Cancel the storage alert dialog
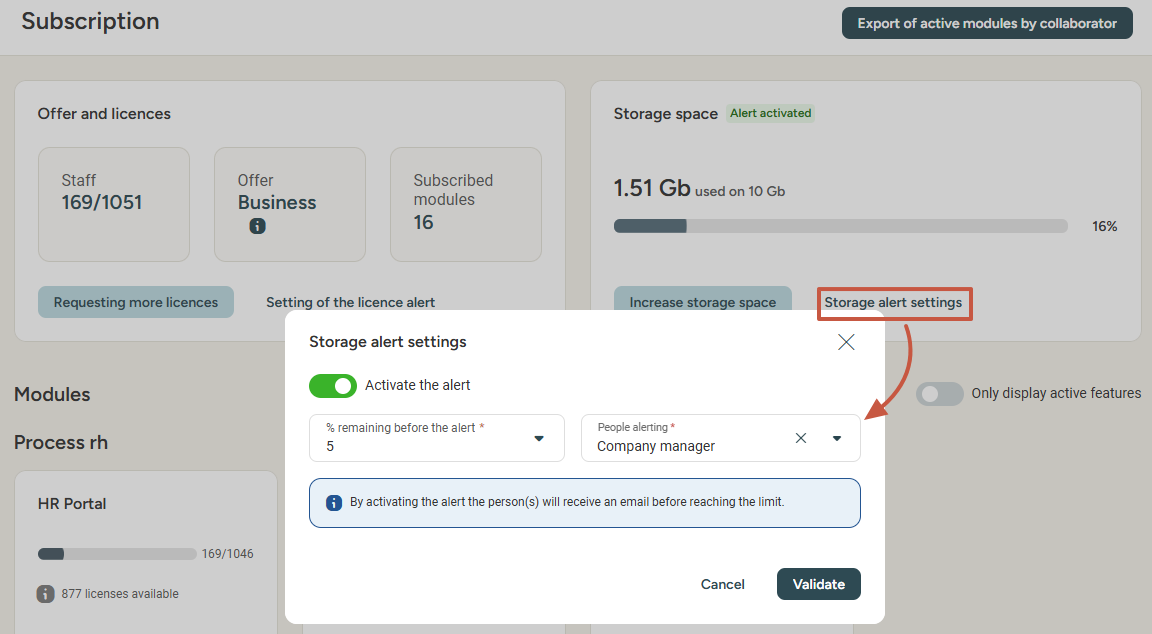Viewport: 1152px width, 634px height. coord(722,584)
